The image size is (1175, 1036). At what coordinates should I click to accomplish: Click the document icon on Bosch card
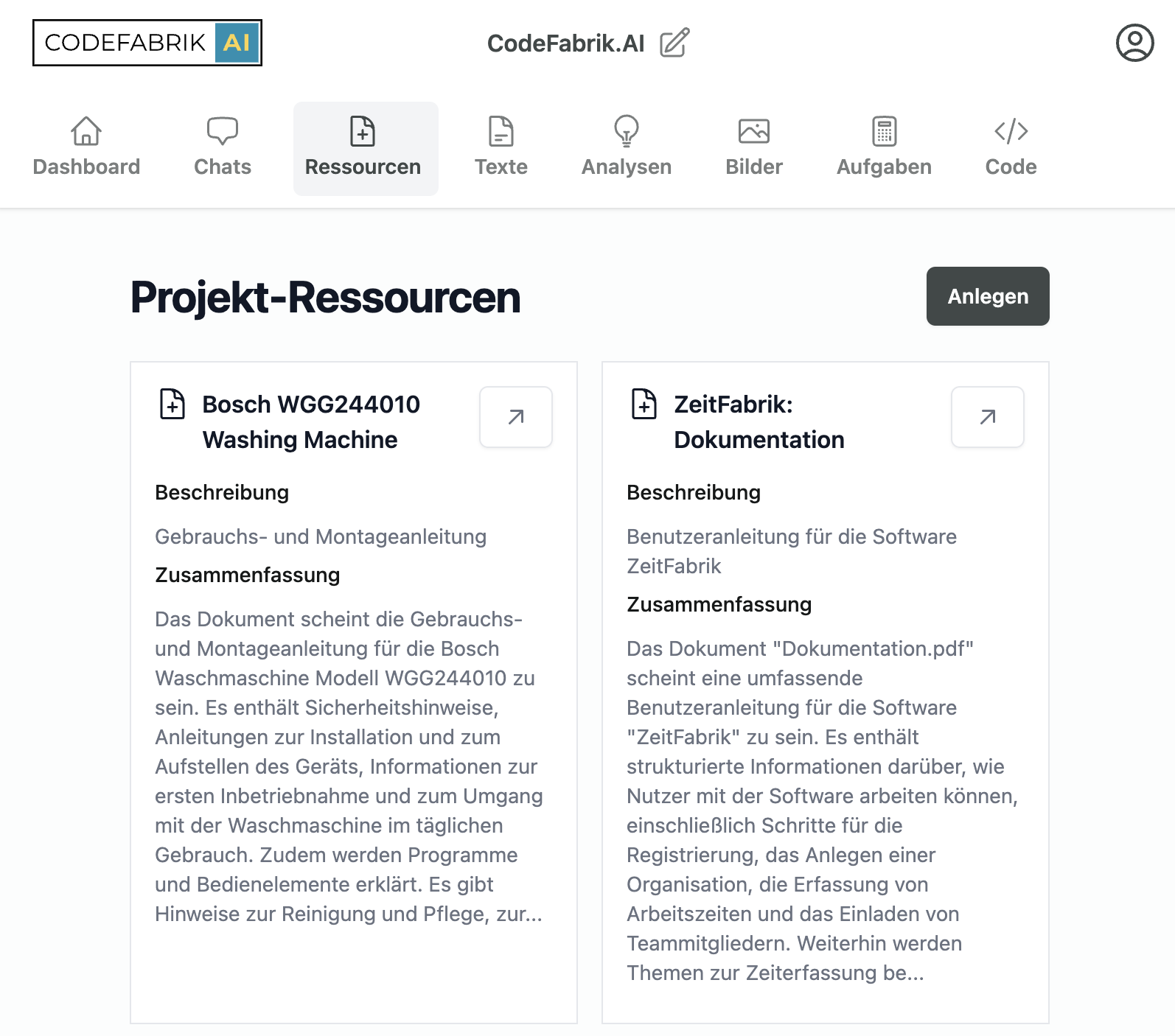click(x=172, y=404)
